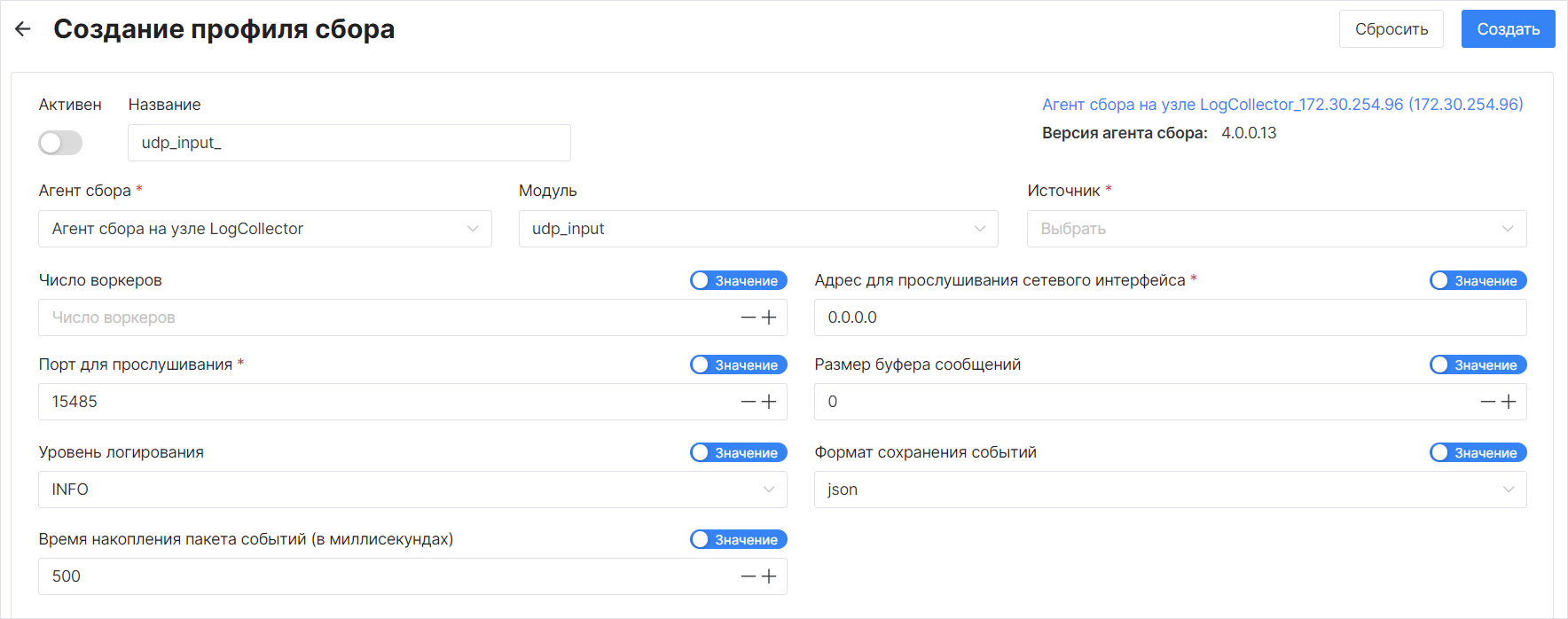Toggle Значение switch for Адрес для прослушивания
This screenshot has width=1568, height=619.
(x=1478, y=280)
